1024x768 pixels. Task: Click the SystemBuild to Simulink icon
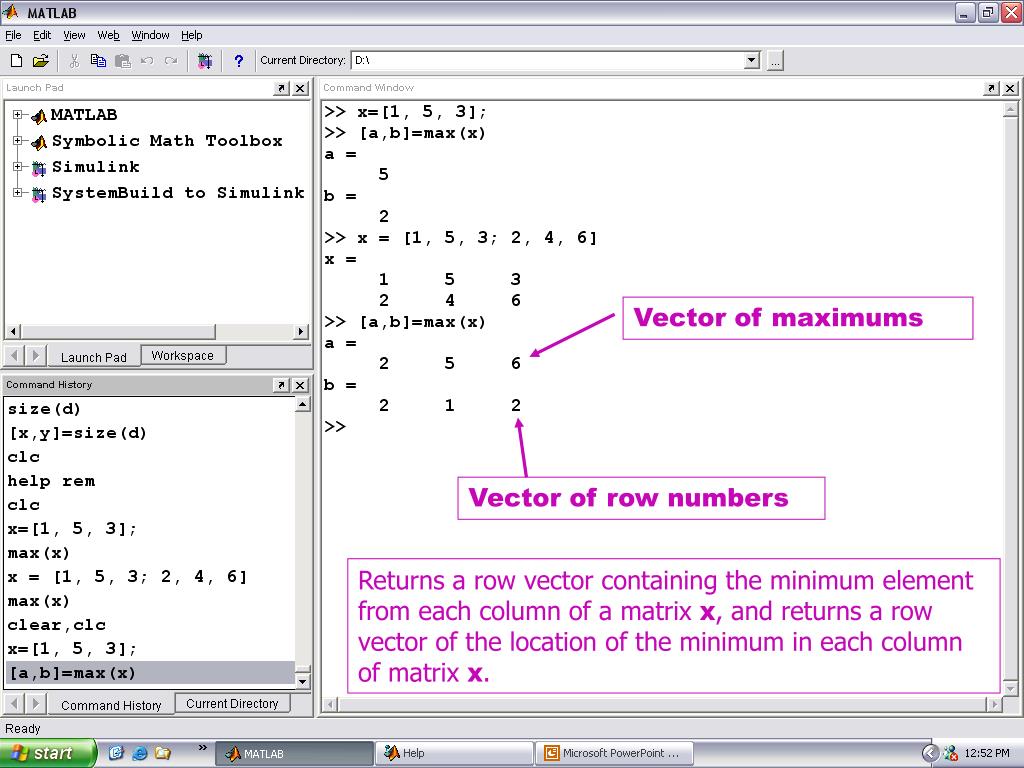(39, 194)
